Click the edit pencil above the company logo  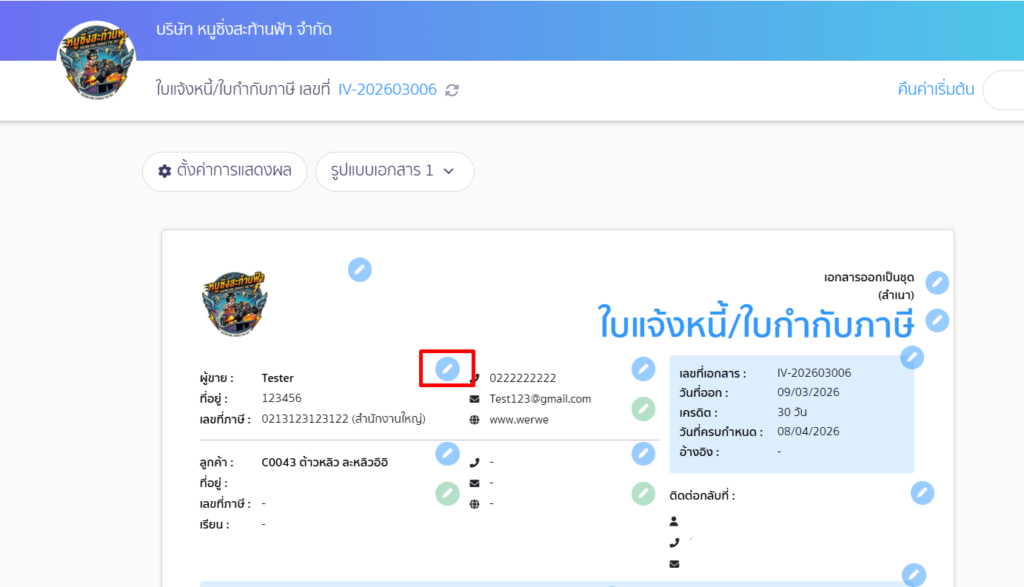pyautogui.click(x=360, y=270)
